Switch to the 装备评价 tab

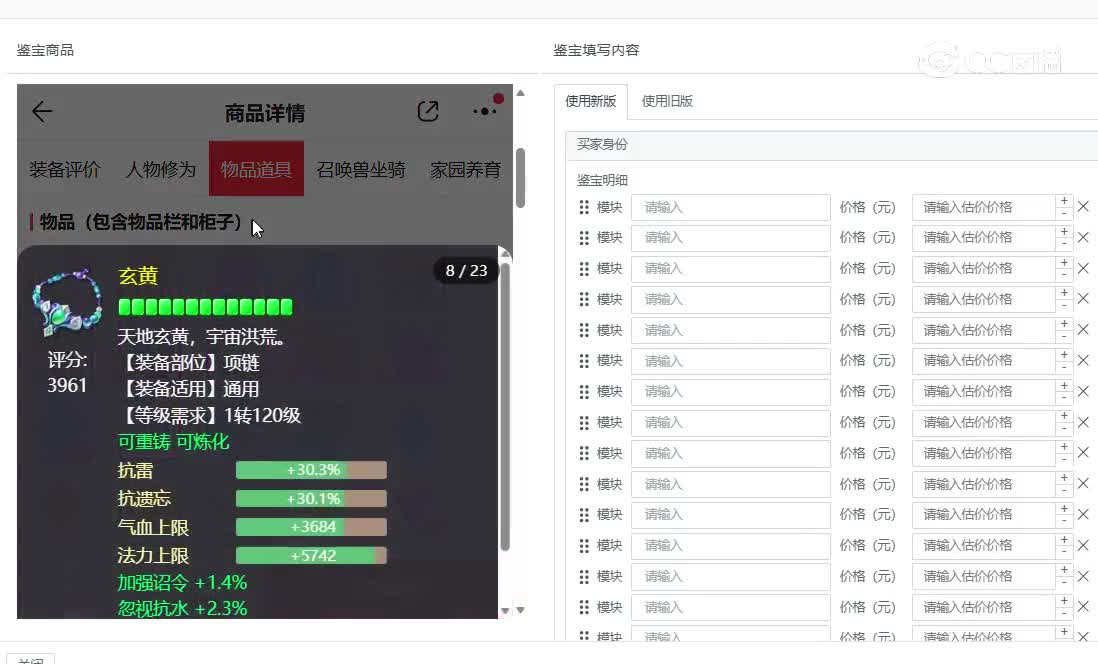(64, 170)
